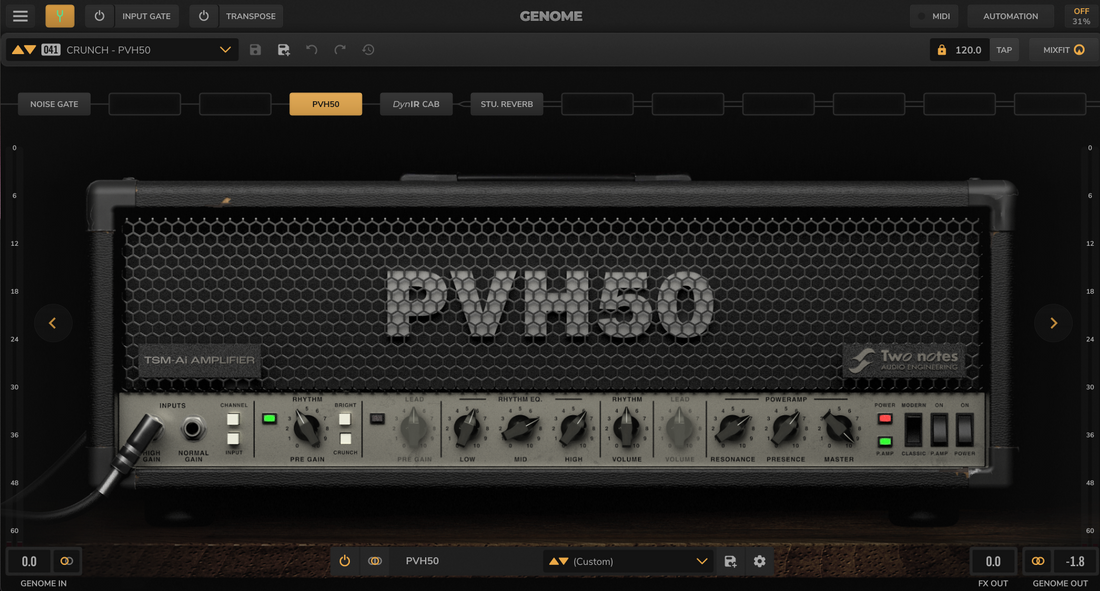Open Transpose settings
Image resolution: width=1100 pixels, height=591 pixels.
pos(250,15)
